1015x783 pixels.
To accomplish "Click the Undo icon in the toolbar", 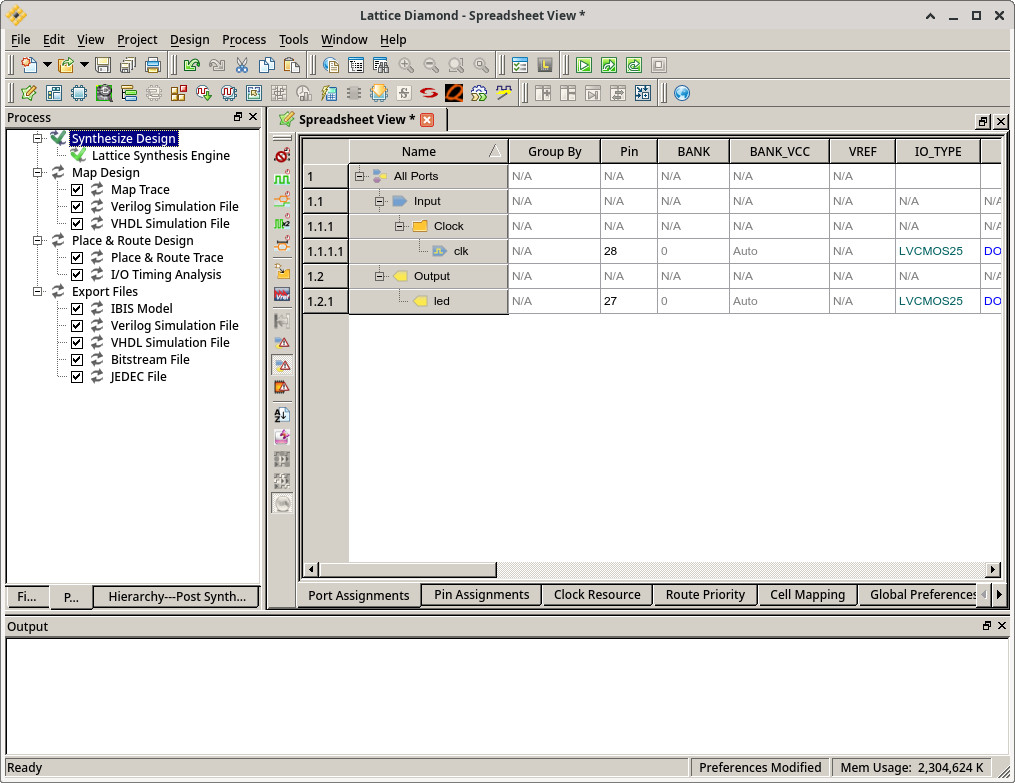I will (192, 65).
